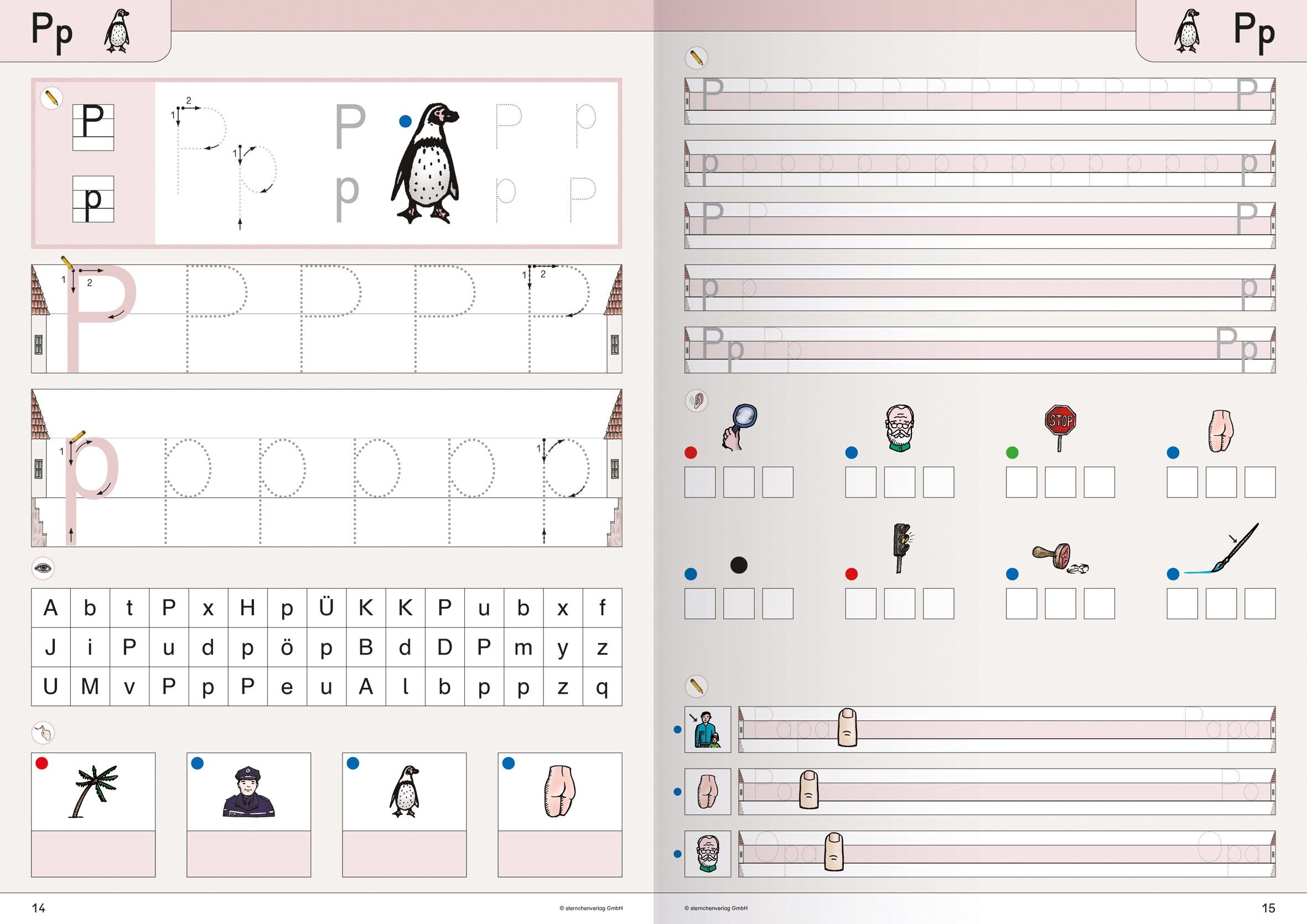
Task: Select the palm tree picture card
Action: (x=94, y=791)
